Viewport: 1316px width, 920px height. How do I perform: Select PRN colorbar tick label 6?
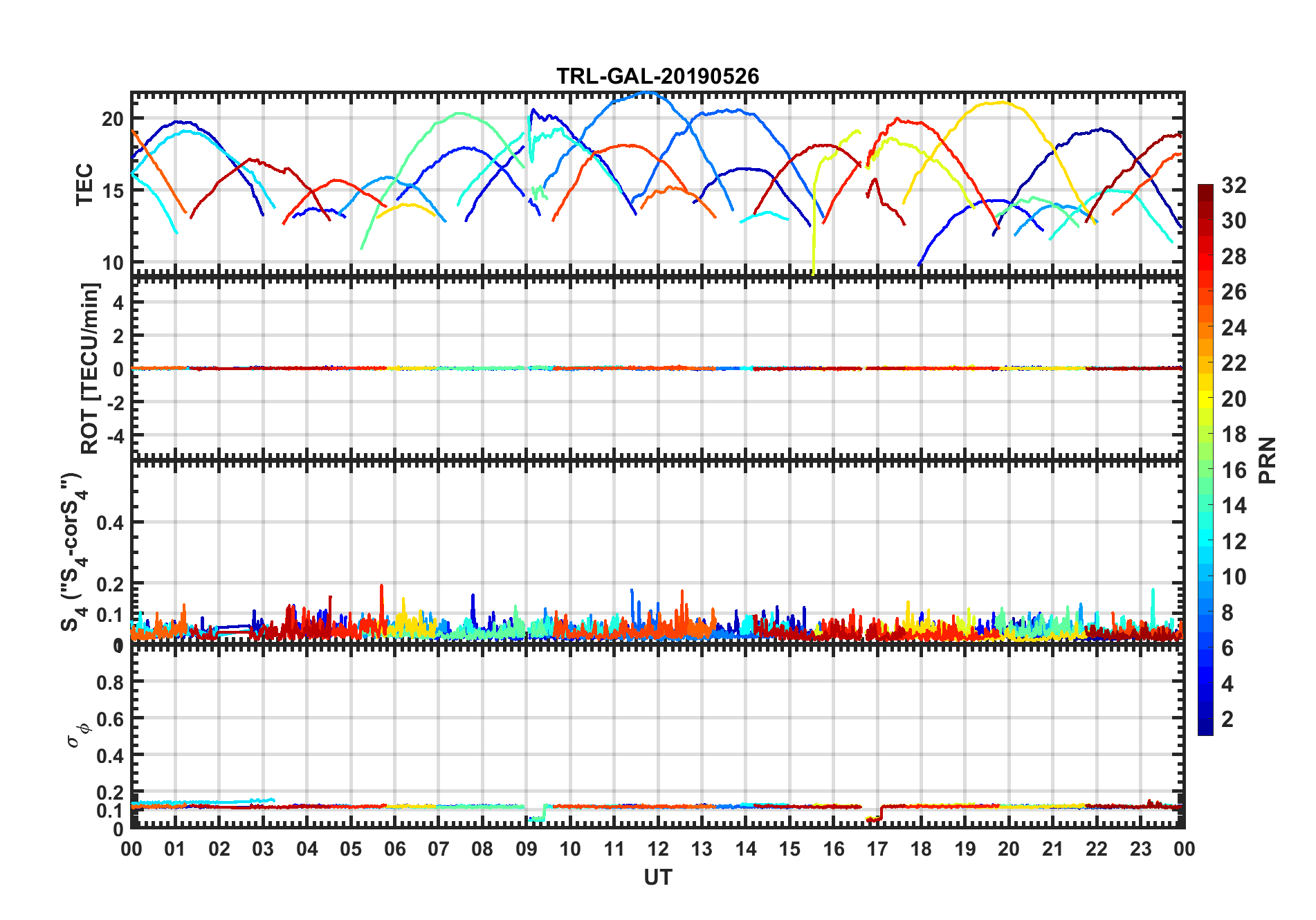pos(1227,648)
